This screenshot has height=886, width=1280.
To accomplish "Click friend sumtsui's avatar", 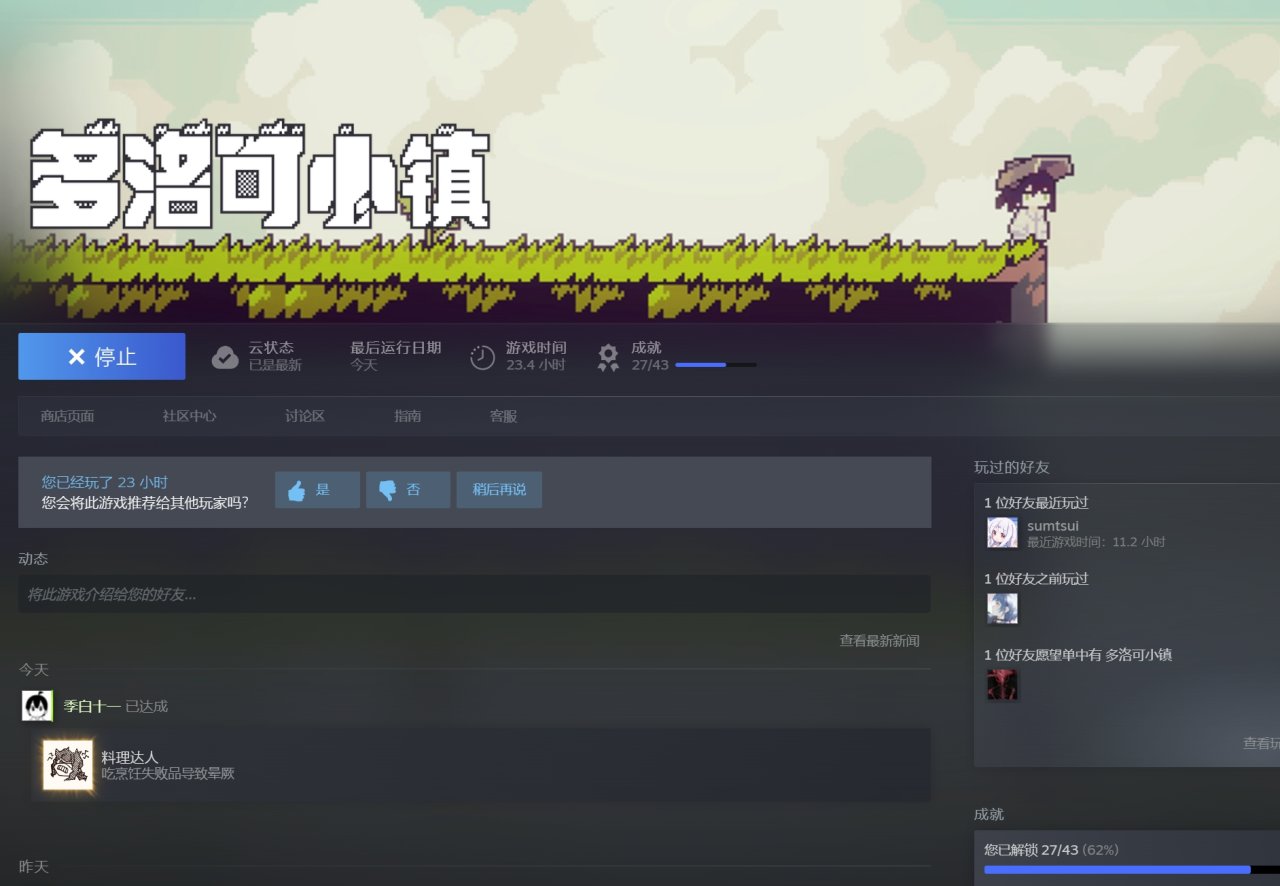I will click(x=1002, y=533).
